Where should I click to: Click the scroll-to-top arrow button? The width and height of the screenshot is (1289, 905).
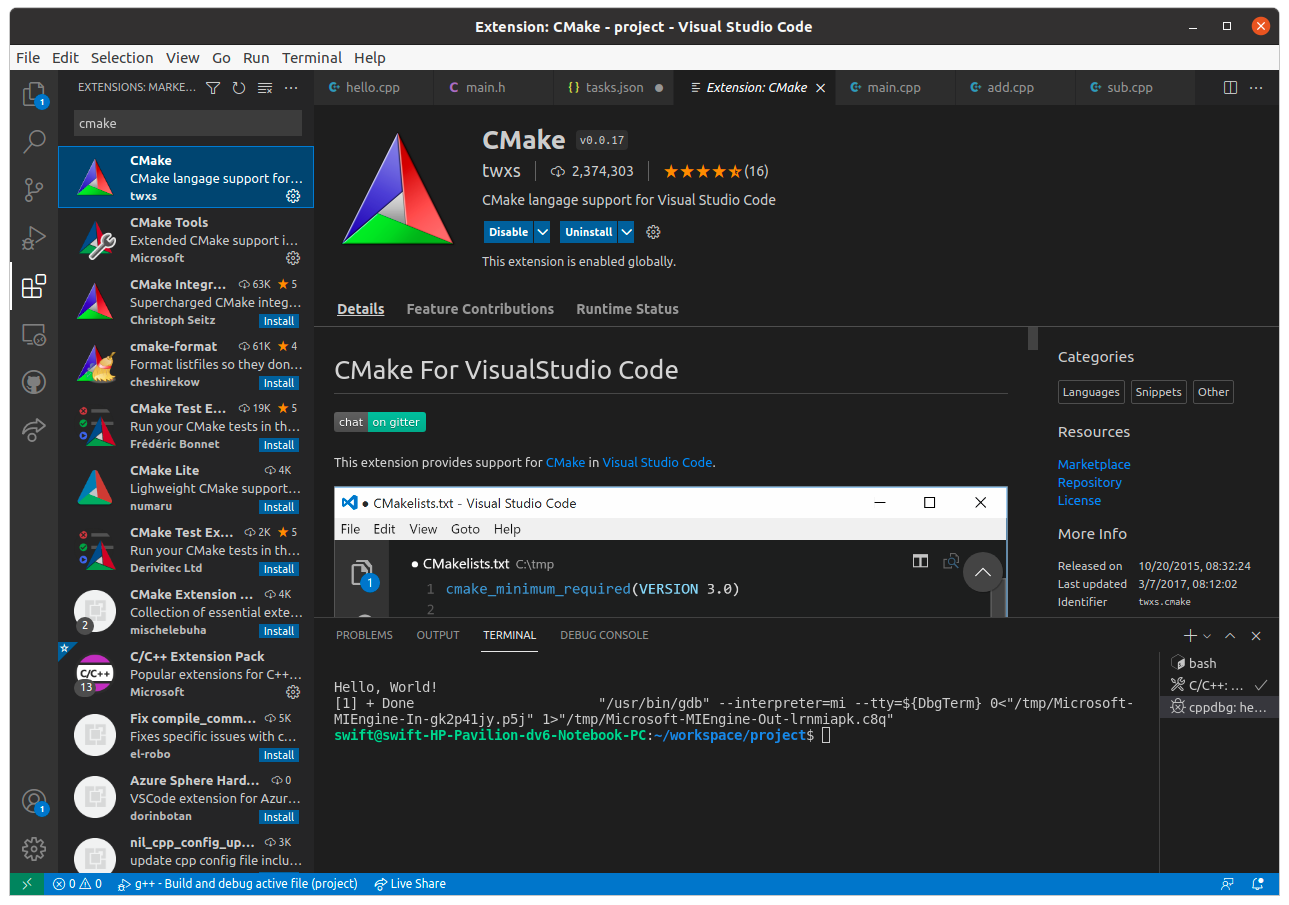[982, 572]
